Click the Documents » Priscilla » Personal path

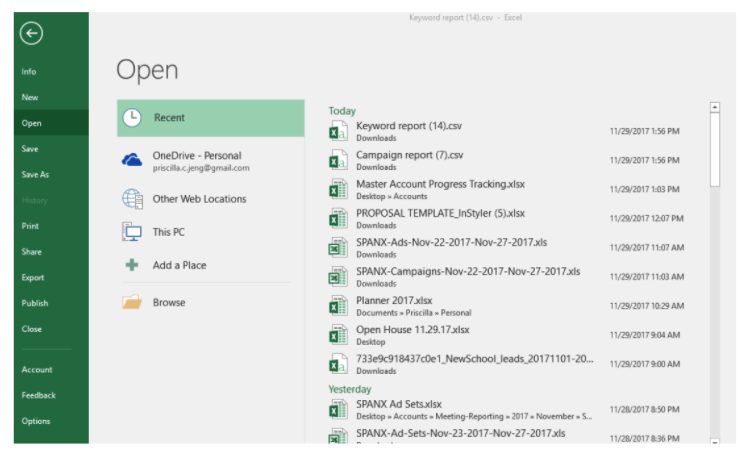[x=413, y=313]
